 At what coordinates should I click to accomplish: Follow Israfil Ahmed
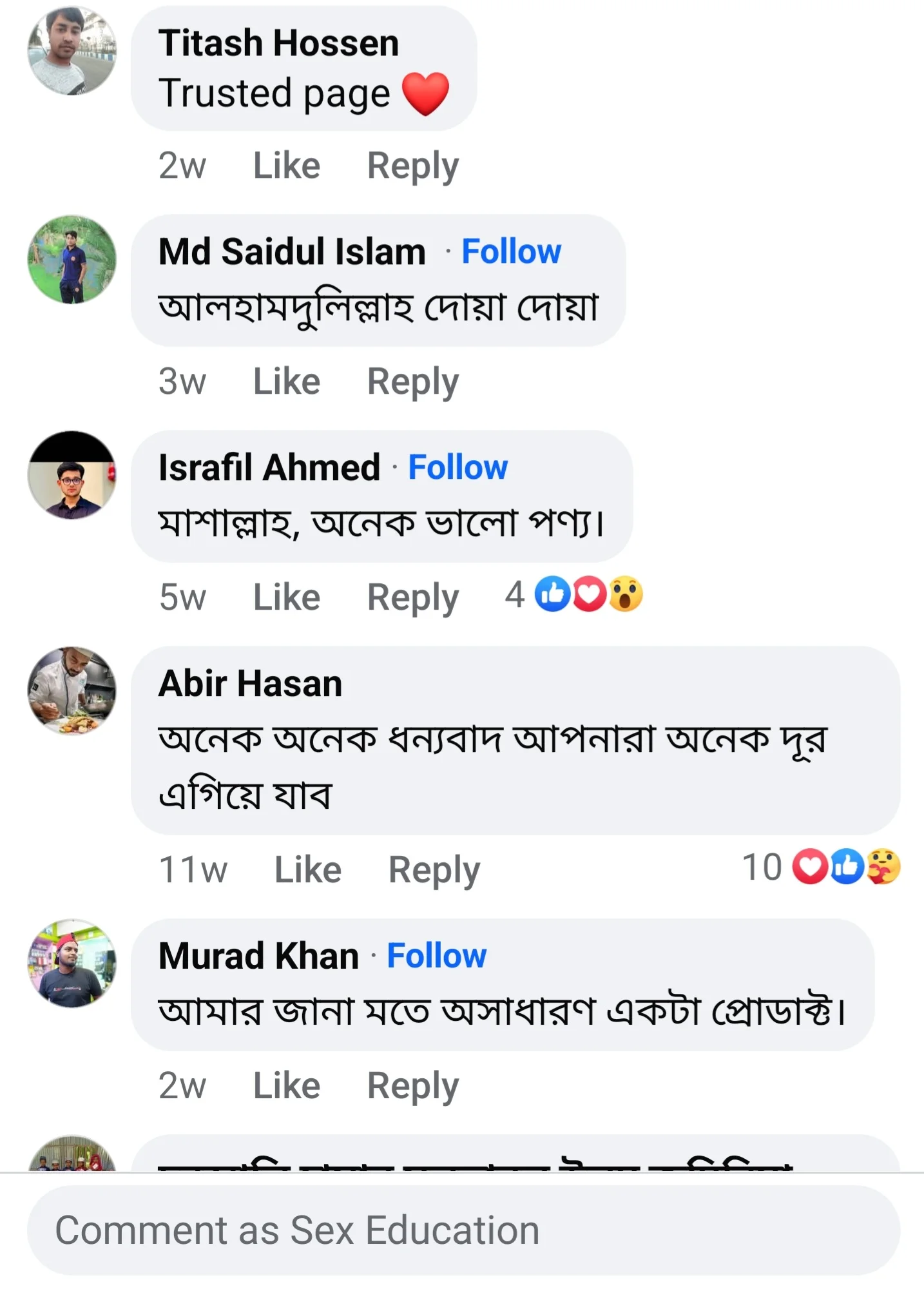click(457, 467)
